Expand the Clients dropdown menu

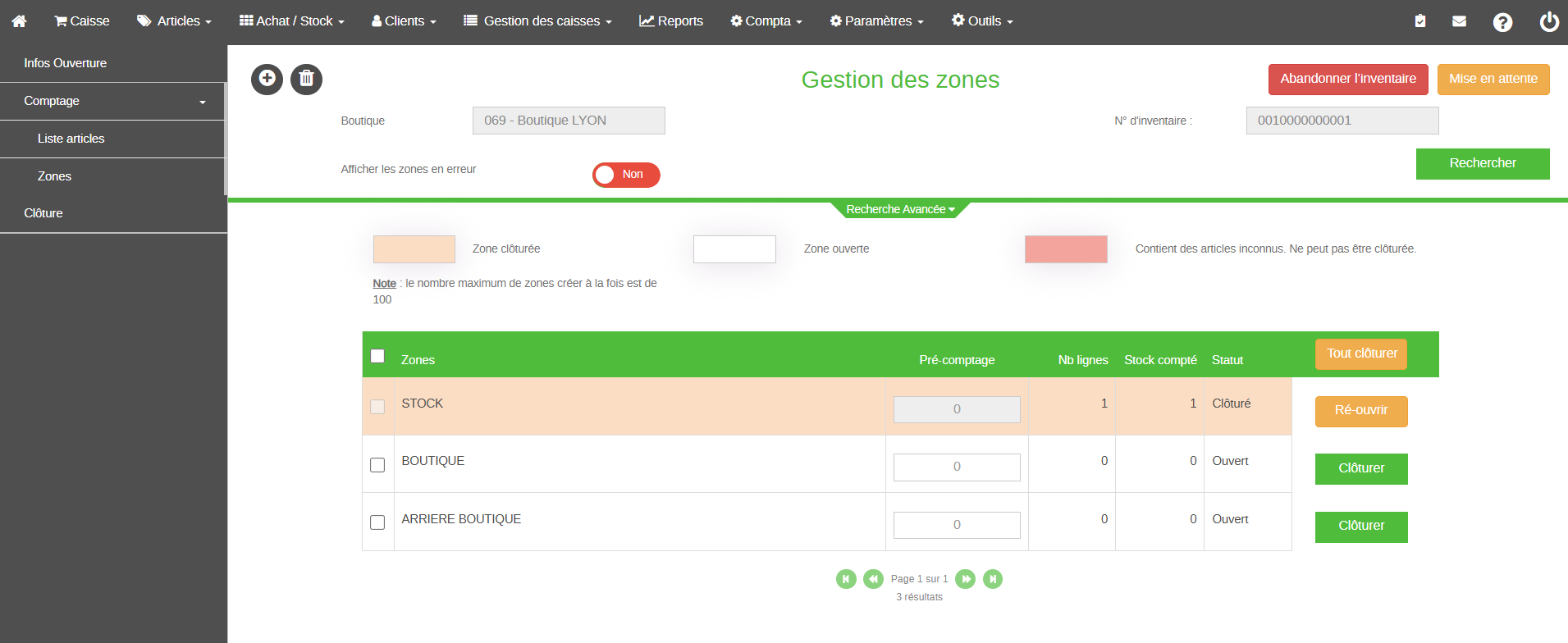click(404, 21)
